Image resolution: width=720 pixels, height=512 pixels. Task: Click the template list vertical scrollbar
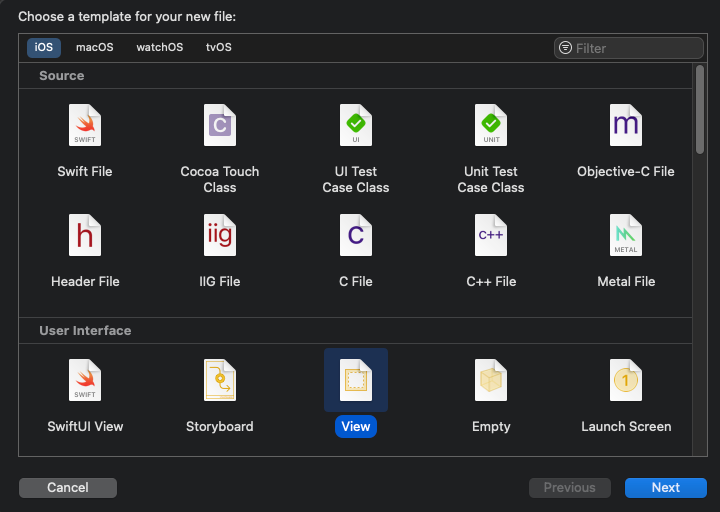tap(700, 109)
